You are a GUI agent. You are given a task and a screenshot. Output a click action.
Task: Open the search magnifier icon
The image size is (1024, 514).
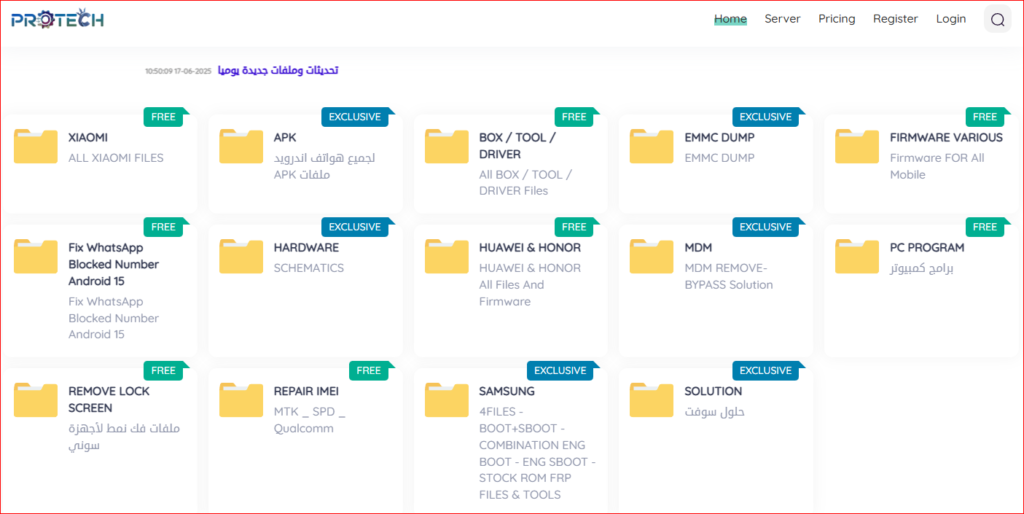click(997, 20)
